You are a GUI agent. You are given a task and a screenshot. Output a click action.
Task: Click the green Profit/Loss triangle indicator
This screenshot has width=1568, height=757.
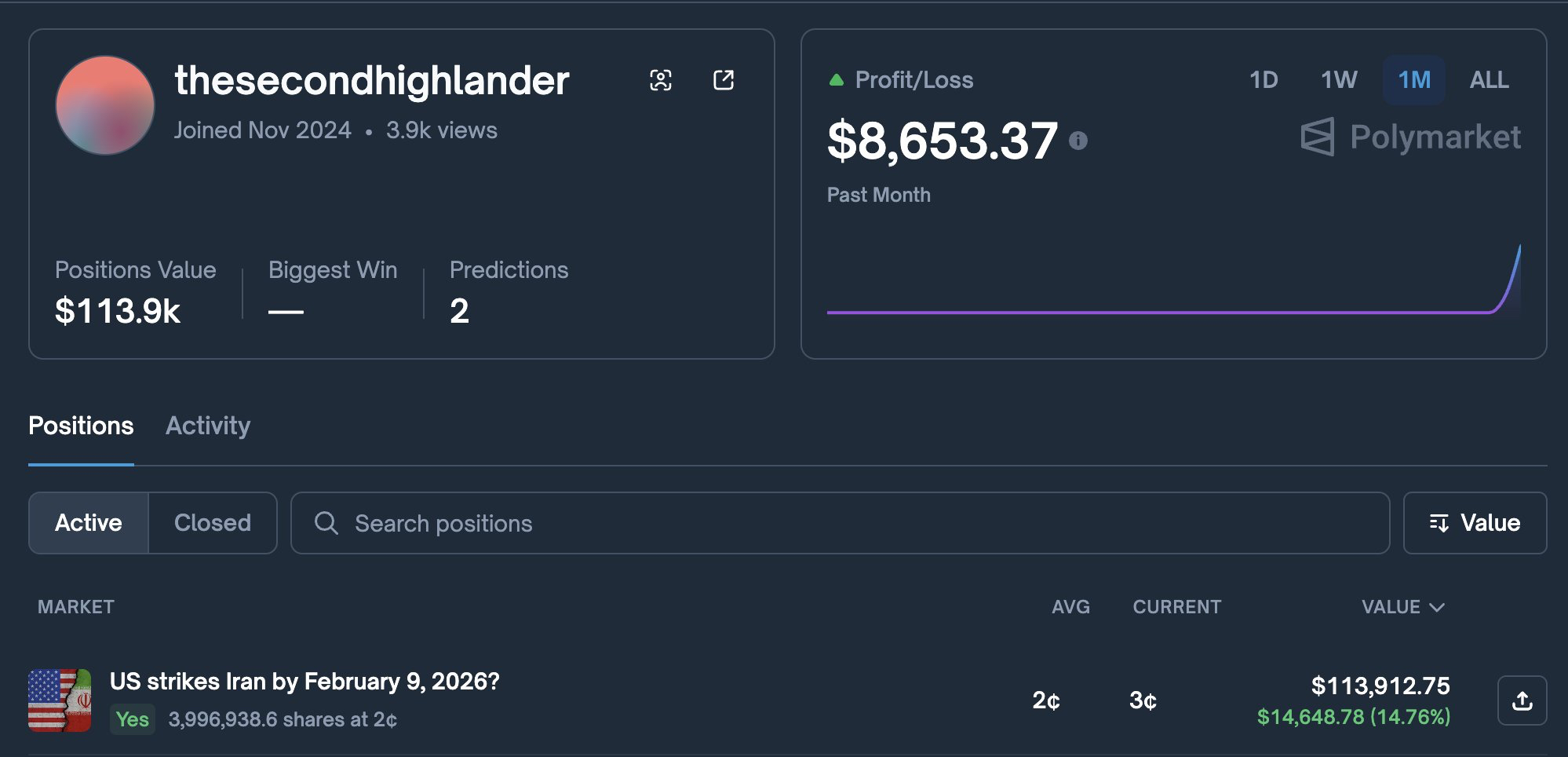[837, 79]
